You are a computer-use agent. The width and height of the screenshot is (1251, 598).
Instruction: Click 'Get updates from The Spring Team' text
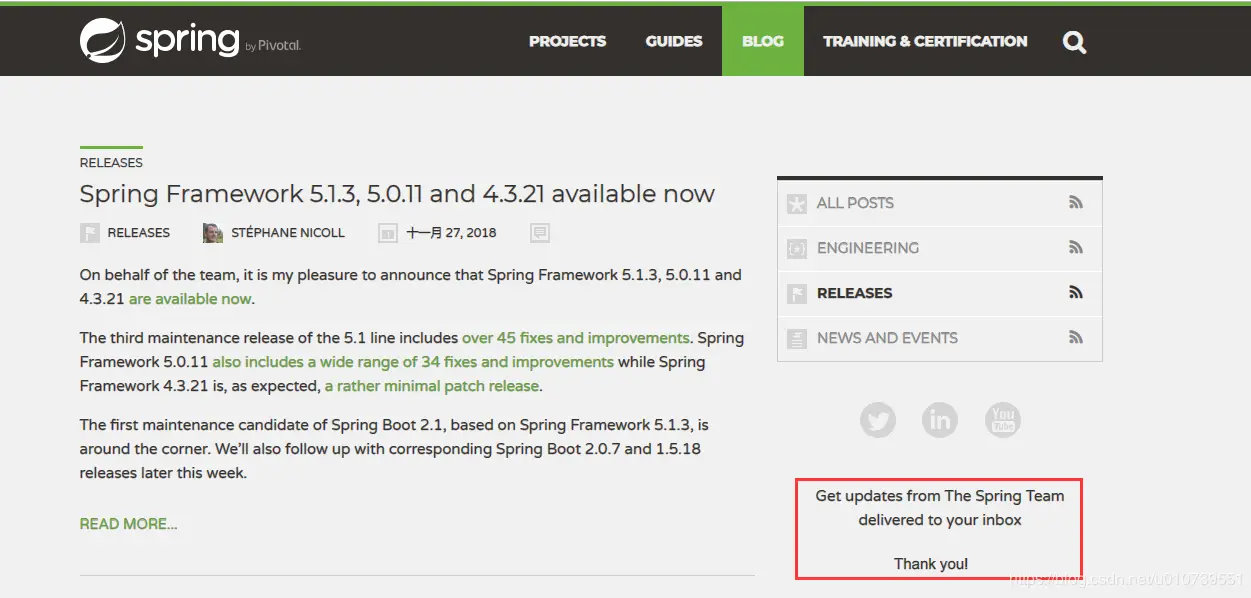click(940, 496)
